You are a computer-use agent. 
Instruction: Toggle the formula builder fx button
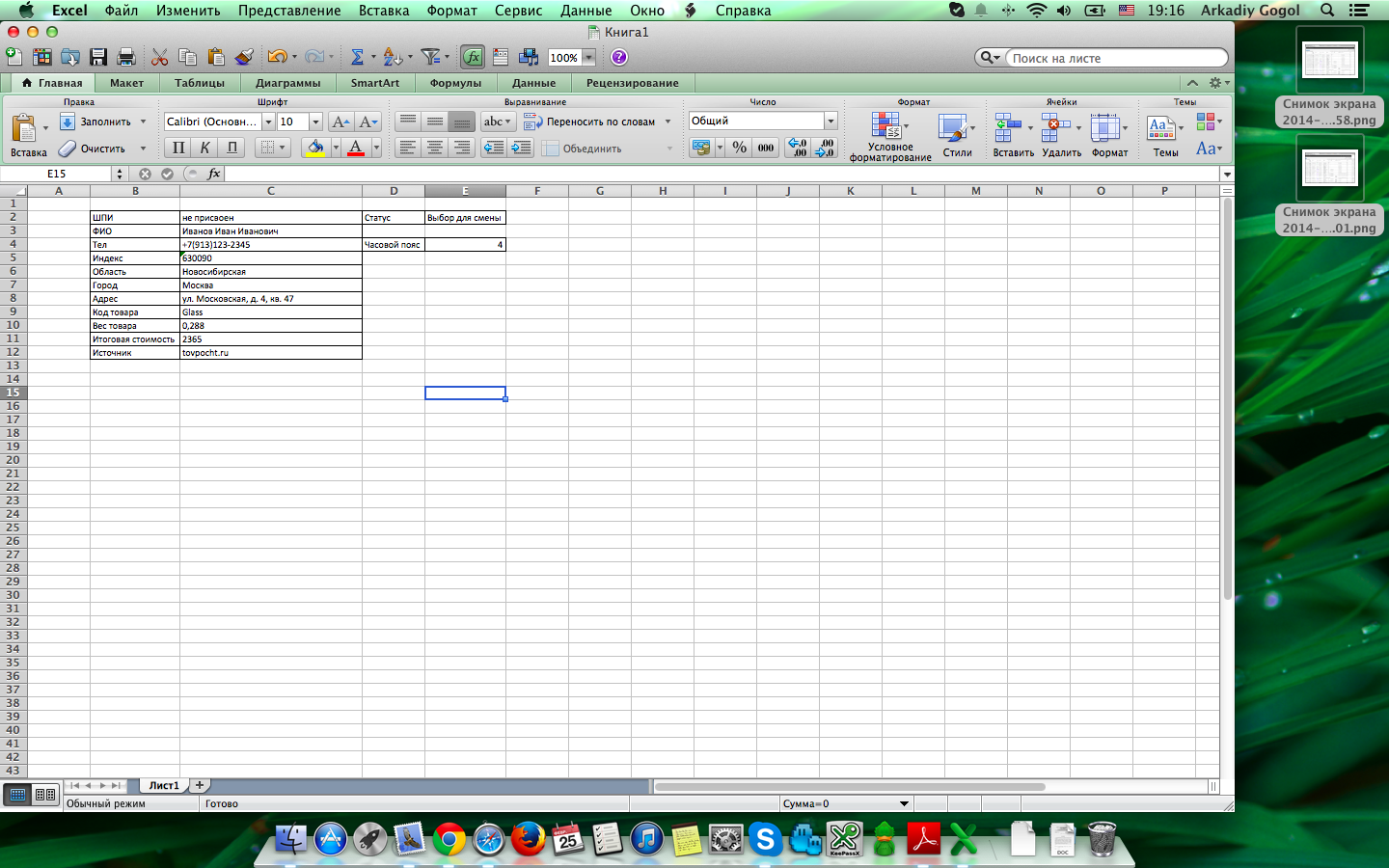pyautogui.click(x=473, y=57)
